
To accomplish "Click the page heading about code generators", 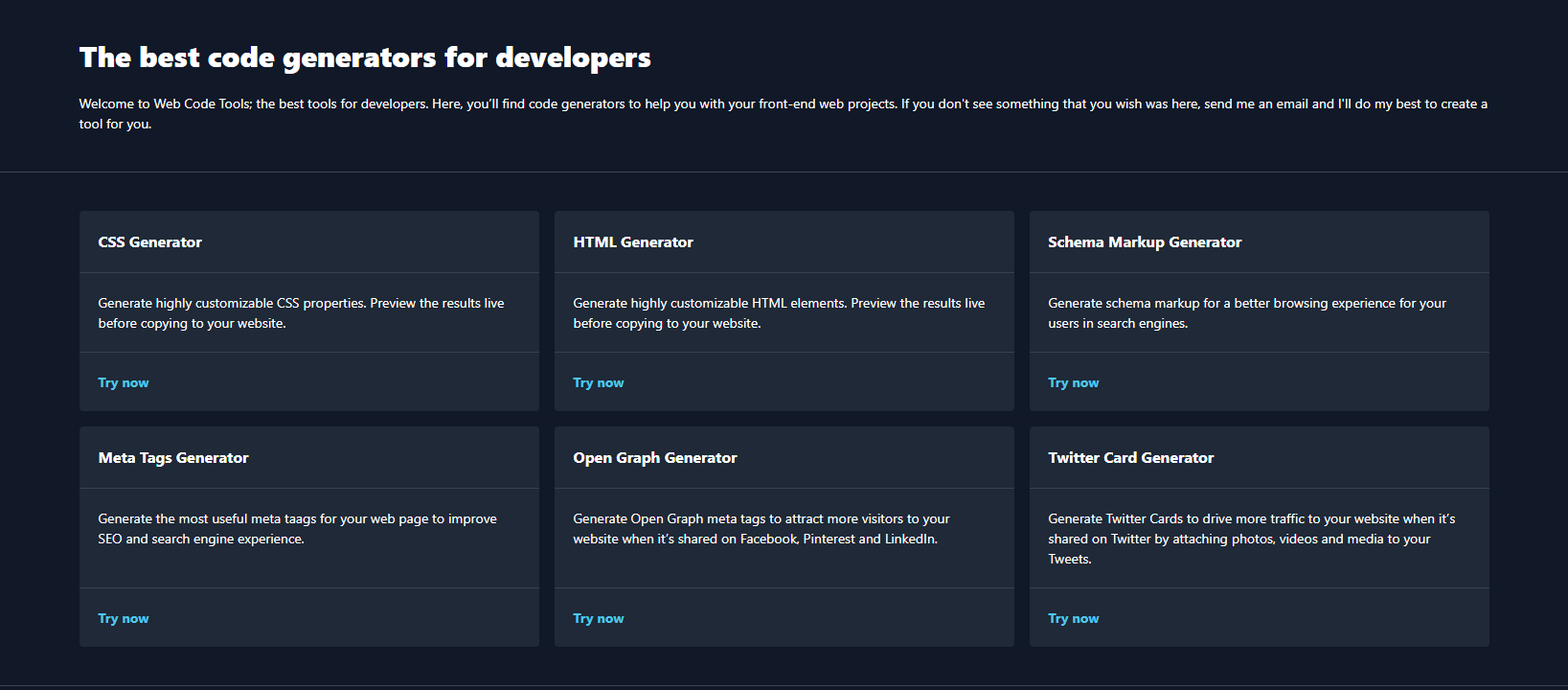I will coord(365,57).
